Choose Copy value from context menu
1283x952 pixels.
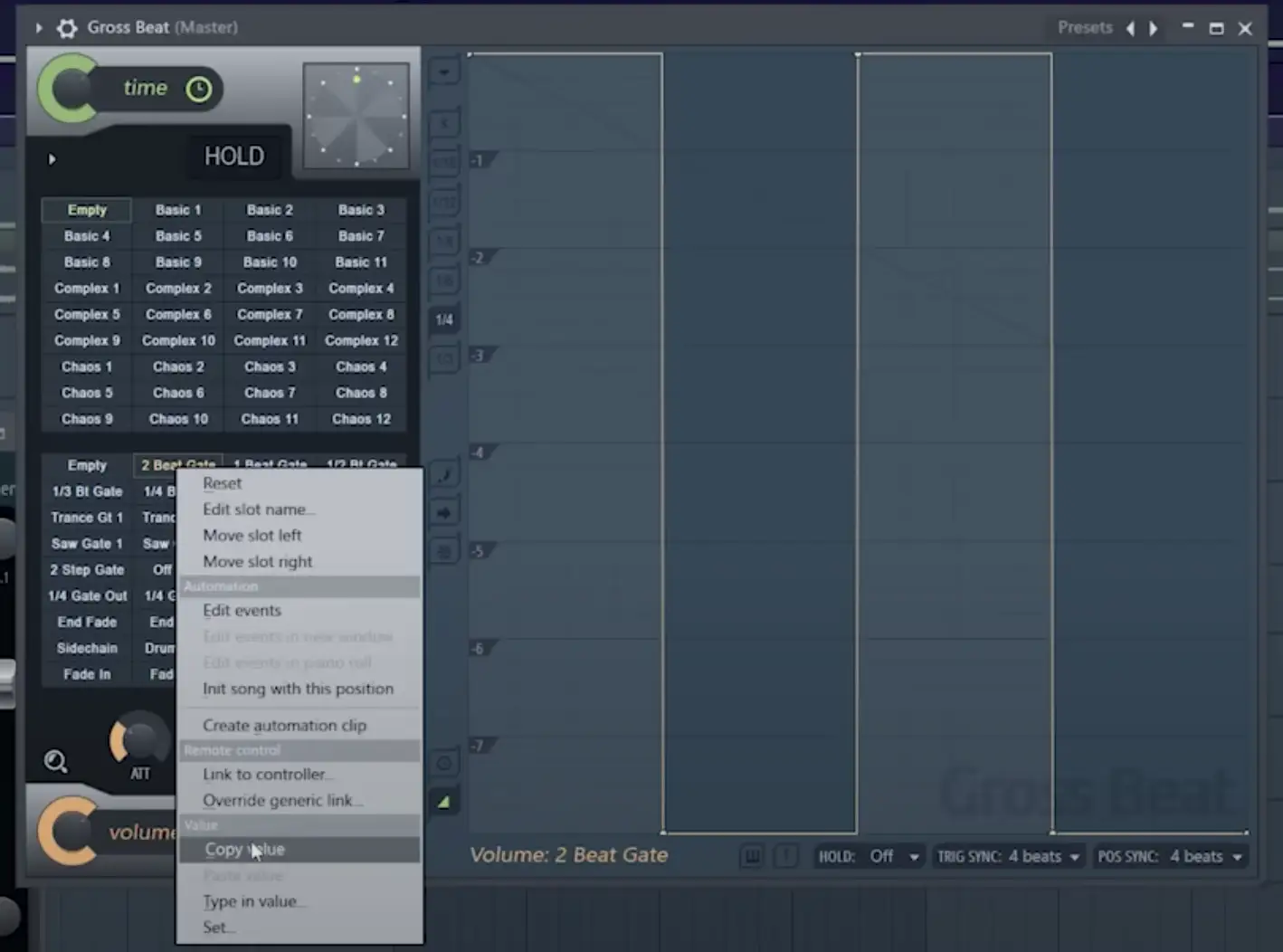point(244,850)
